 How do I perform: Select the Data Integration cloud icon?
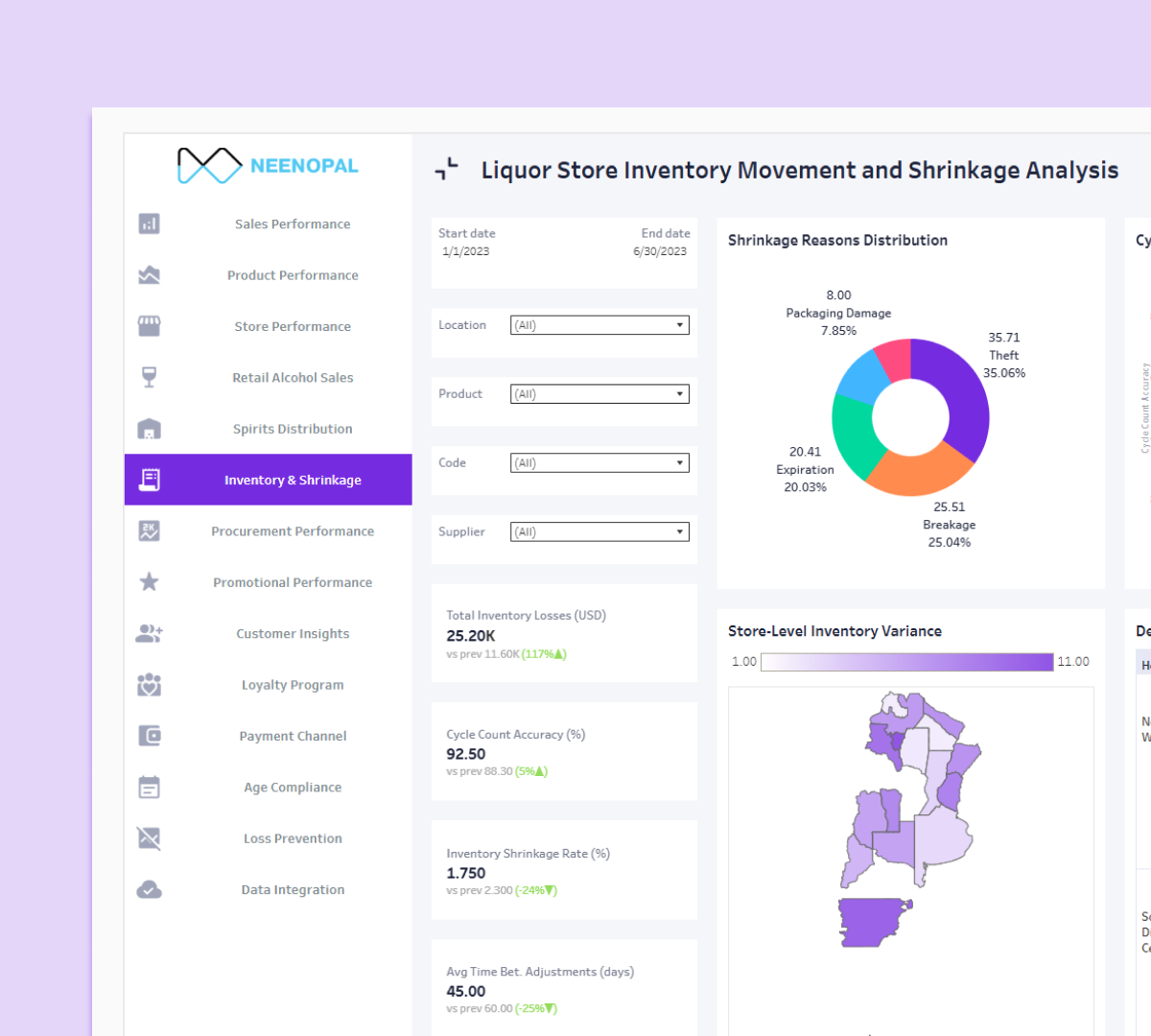click(x=149, y=889)
